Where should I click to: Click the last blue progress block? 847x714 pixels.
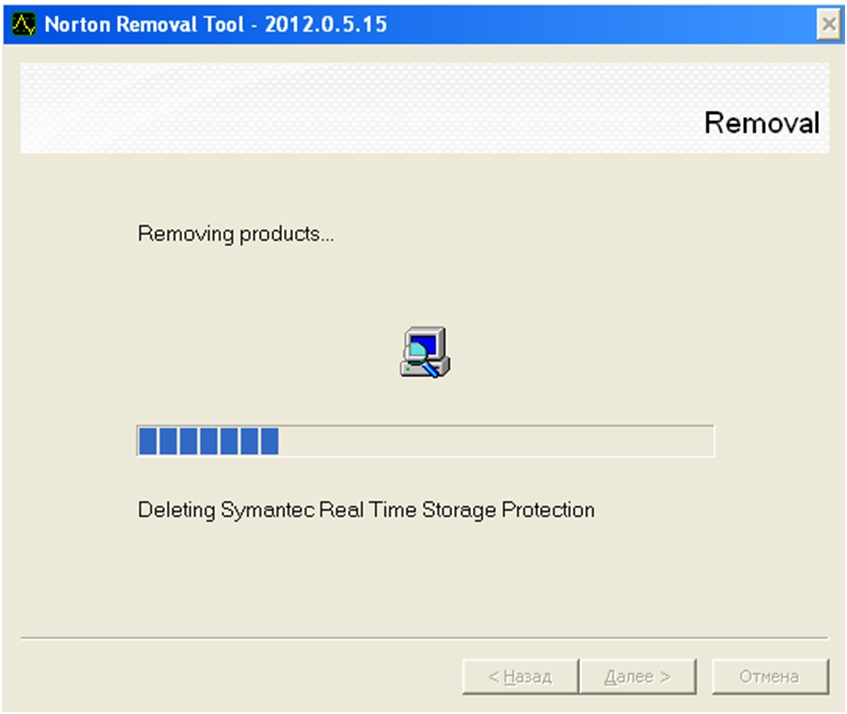[x=270, y=441]
